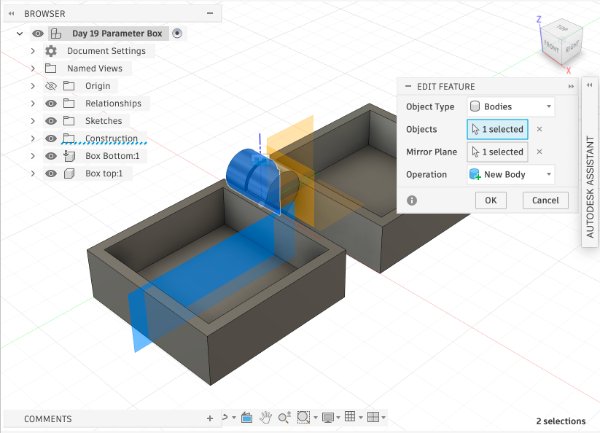Click the '2 selections' status text
This screenshot has height=433, width=600.
click(561, 421)
